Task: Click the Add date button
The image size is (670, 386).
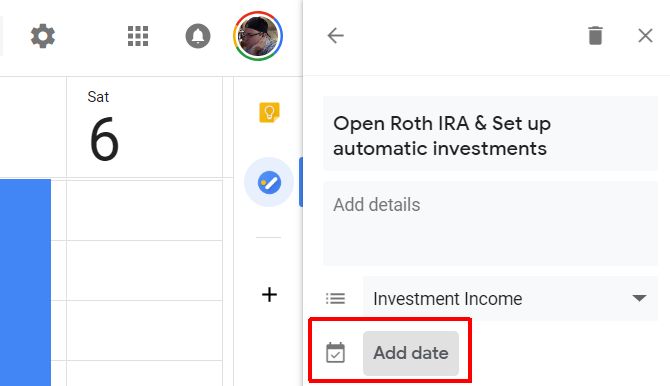Action: pyautogui.click(x=411, y=354)
